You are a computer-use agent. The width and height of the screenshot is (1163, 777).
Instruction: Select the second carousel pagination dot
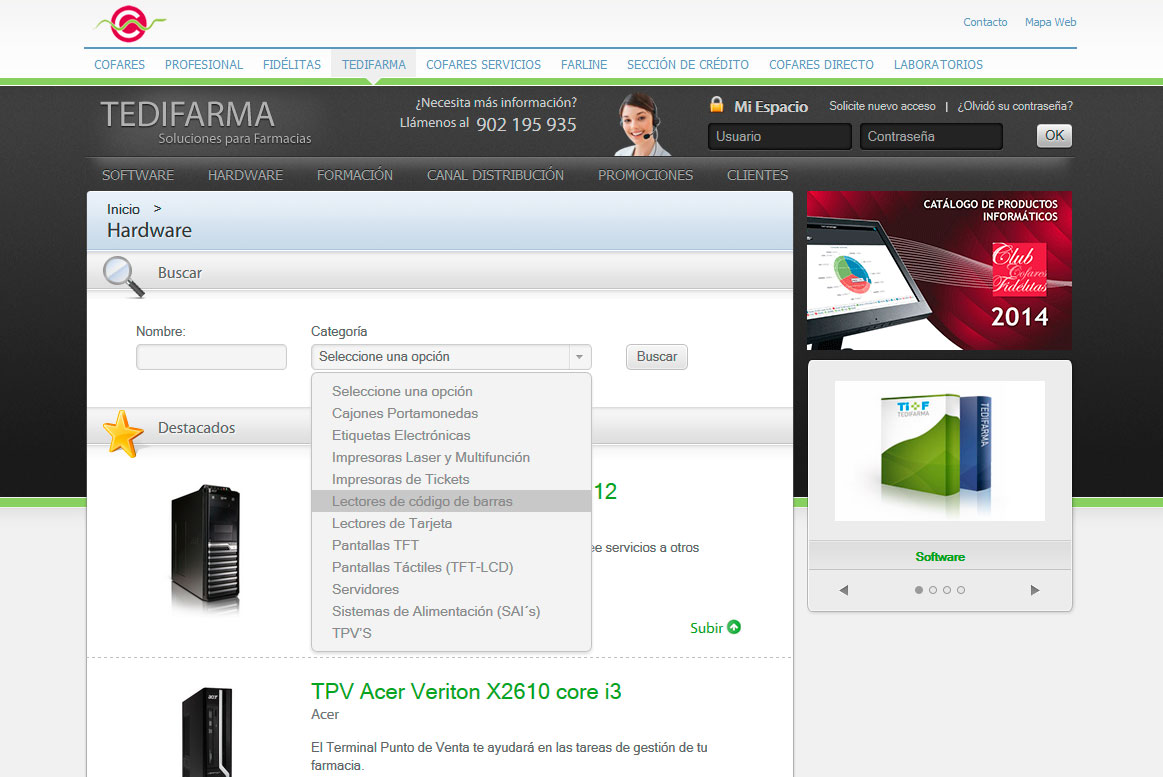(932, 590)
